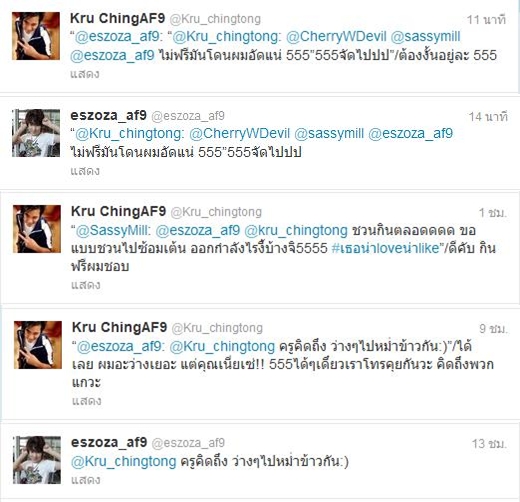Viewport: 520px width, 502px height.
Task: Open @sassymill mention in first tweet
Action: pos(425,37)
